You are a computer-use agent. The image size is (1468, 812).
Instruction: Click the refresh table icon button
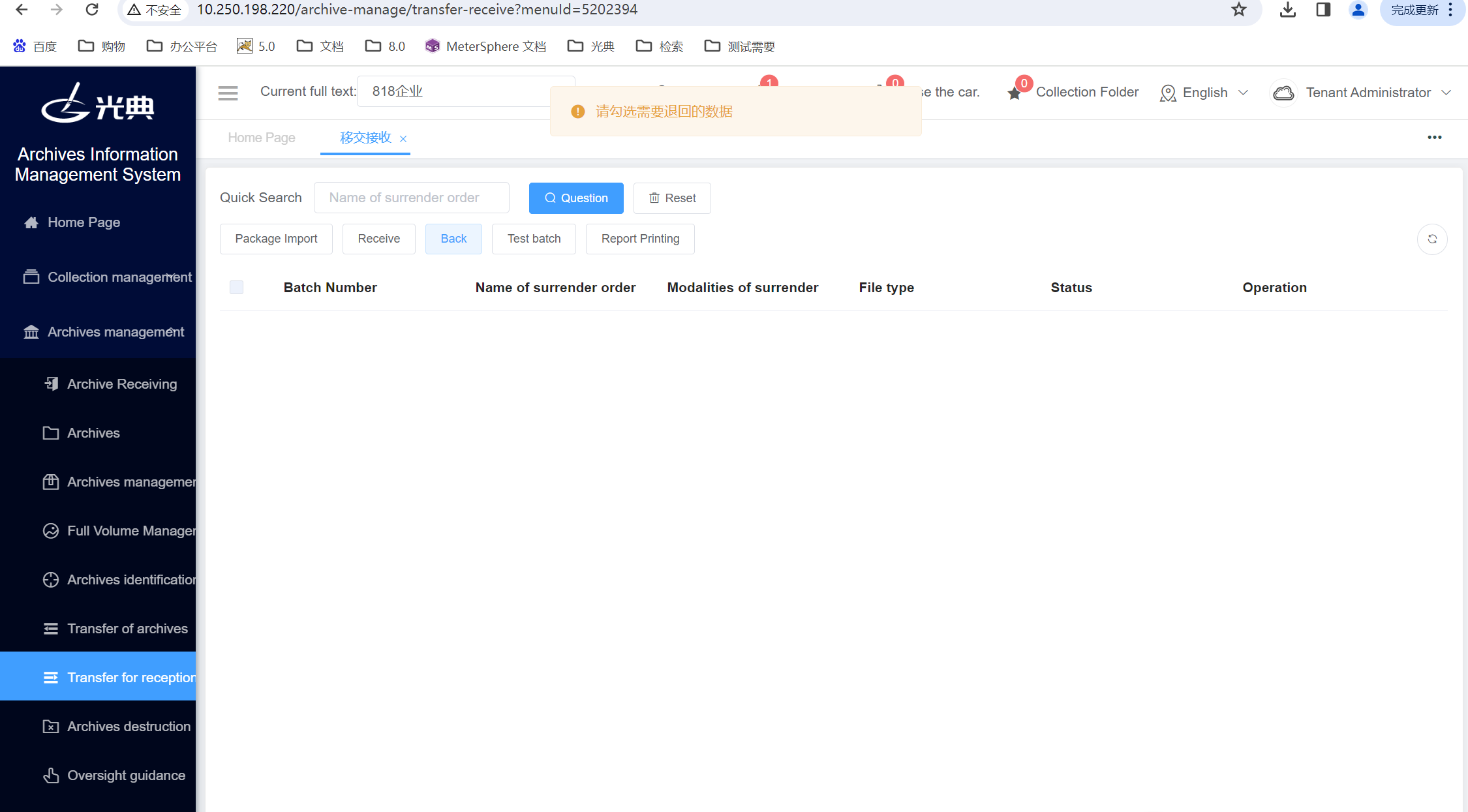click(1432, 239)
